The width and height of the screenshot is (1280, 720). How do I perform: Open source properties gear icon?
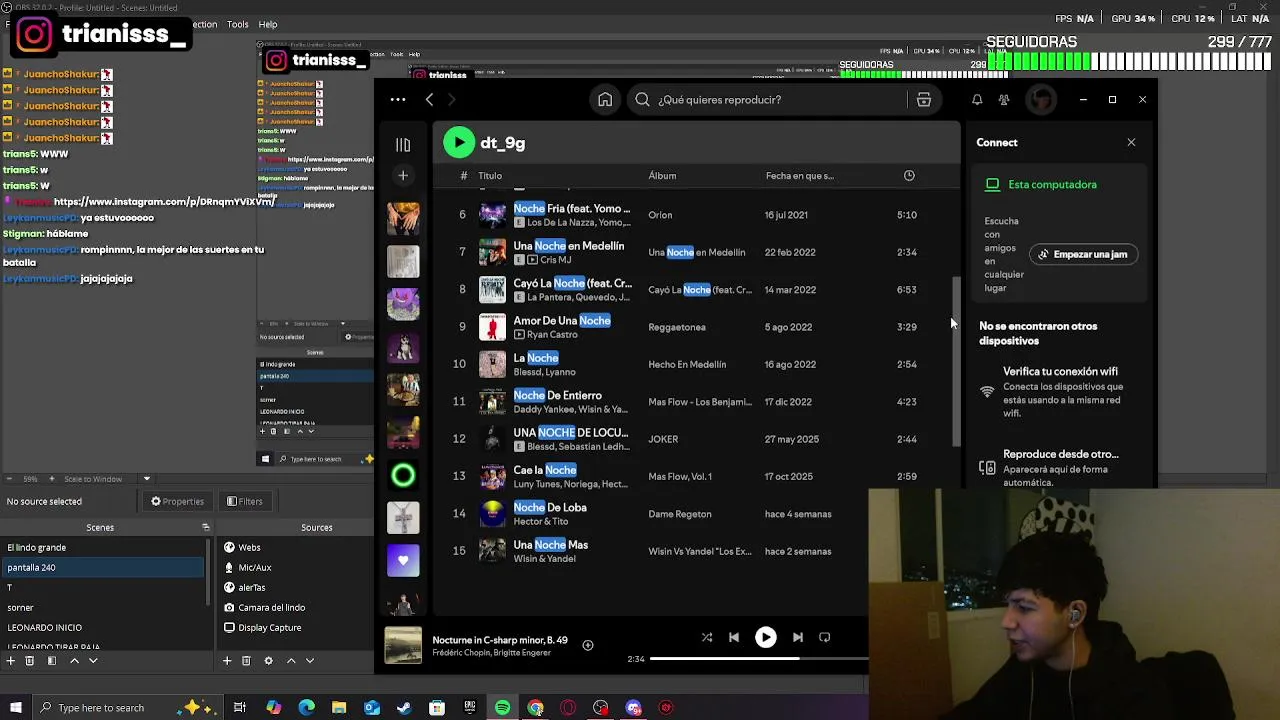pyautogui.click(x=268, y=661)
